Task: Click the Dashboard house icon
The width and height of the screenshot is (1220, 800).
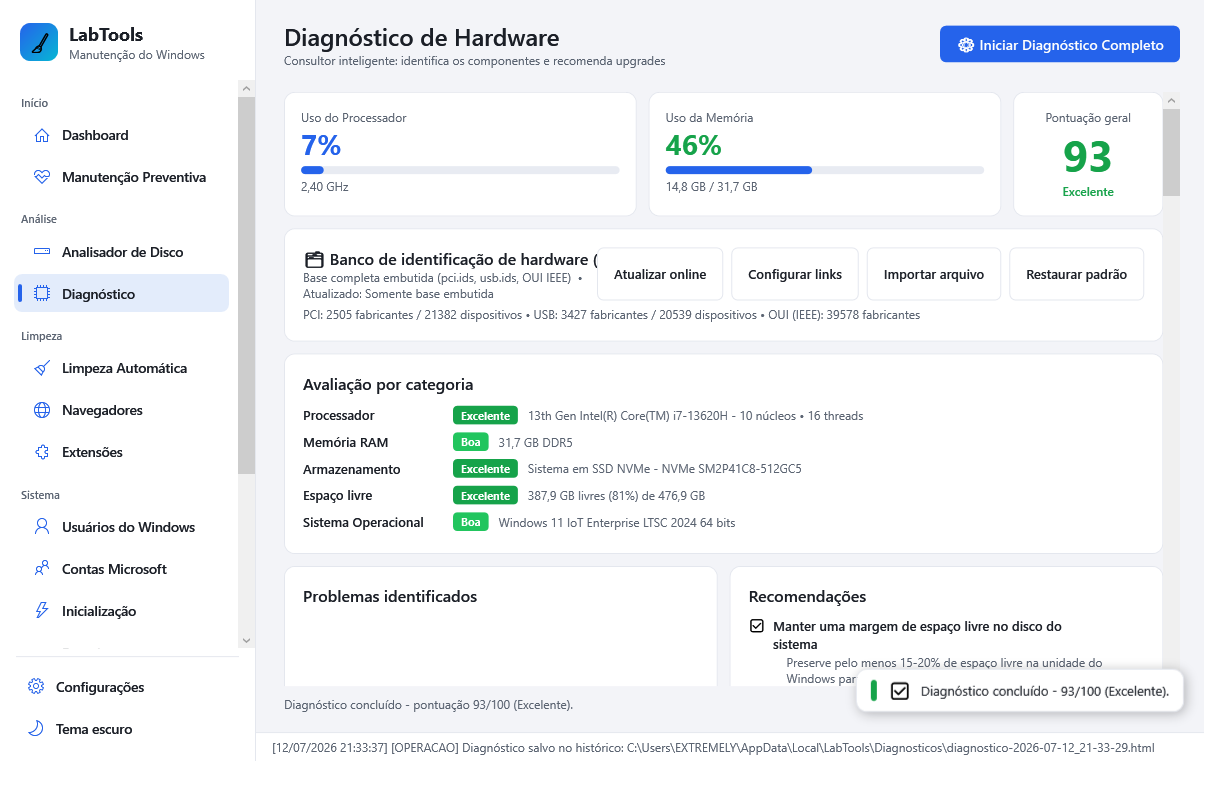Action: click(x=42, y=135)
